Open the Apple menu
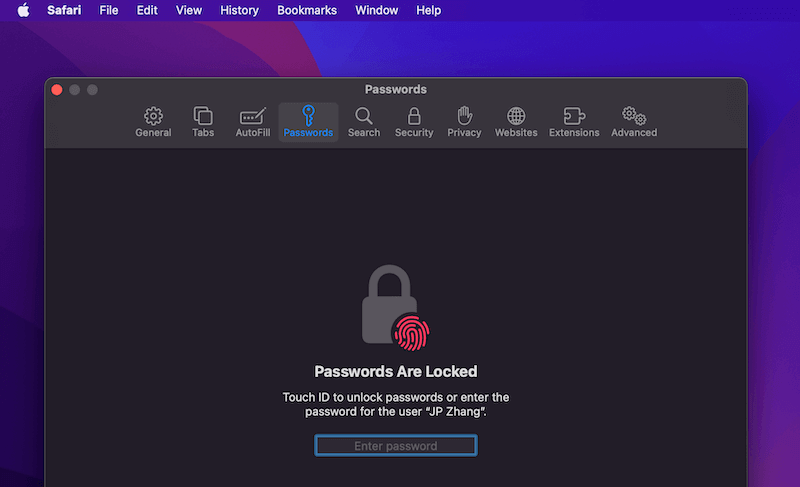Screen dimensions: 800x487 click(23, 10)
